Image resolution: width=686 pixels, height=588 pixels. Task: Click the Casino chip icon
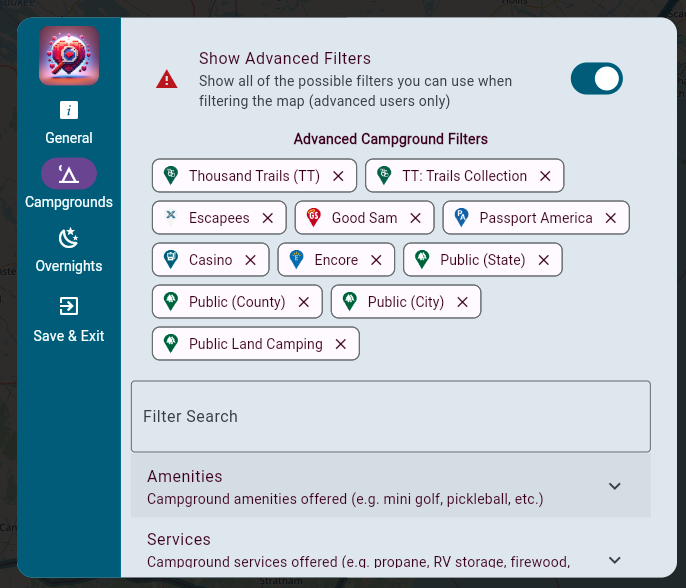(x=171, y=260)
